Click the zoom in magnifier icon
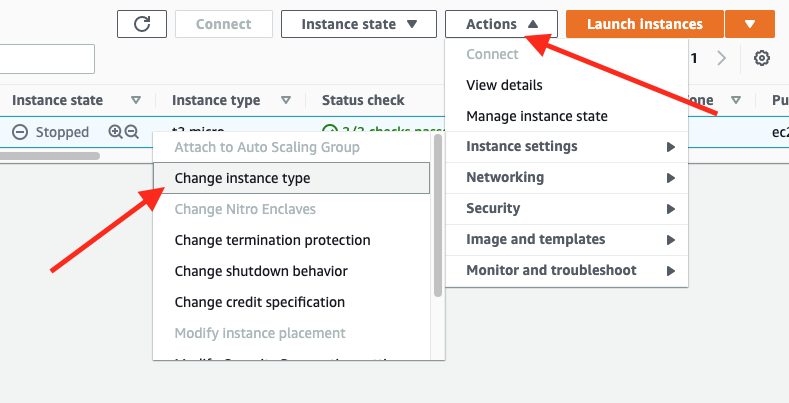789x403 pixels. (115, 132)
